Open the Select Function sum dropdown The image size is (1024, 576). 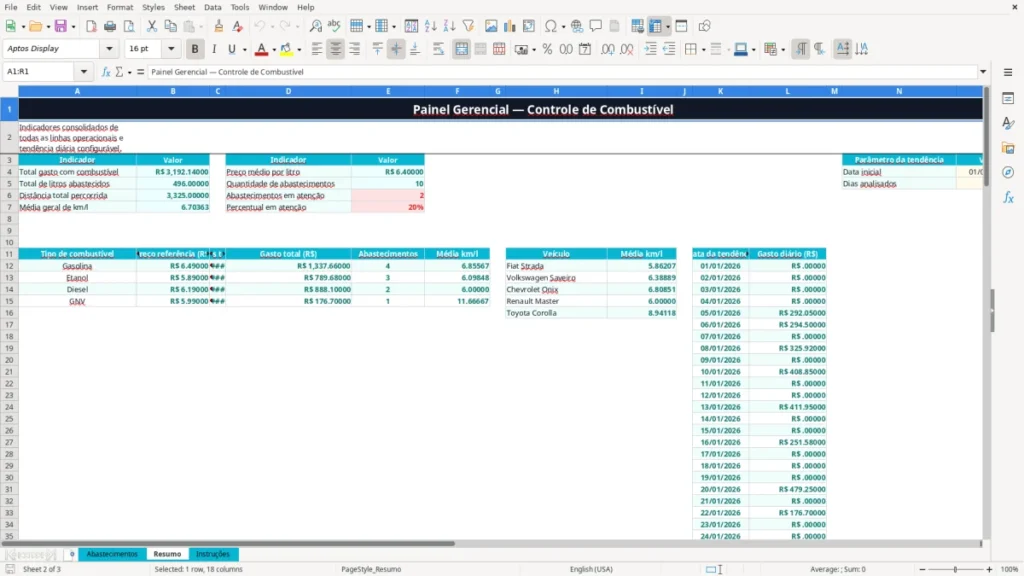click(129, 72)
